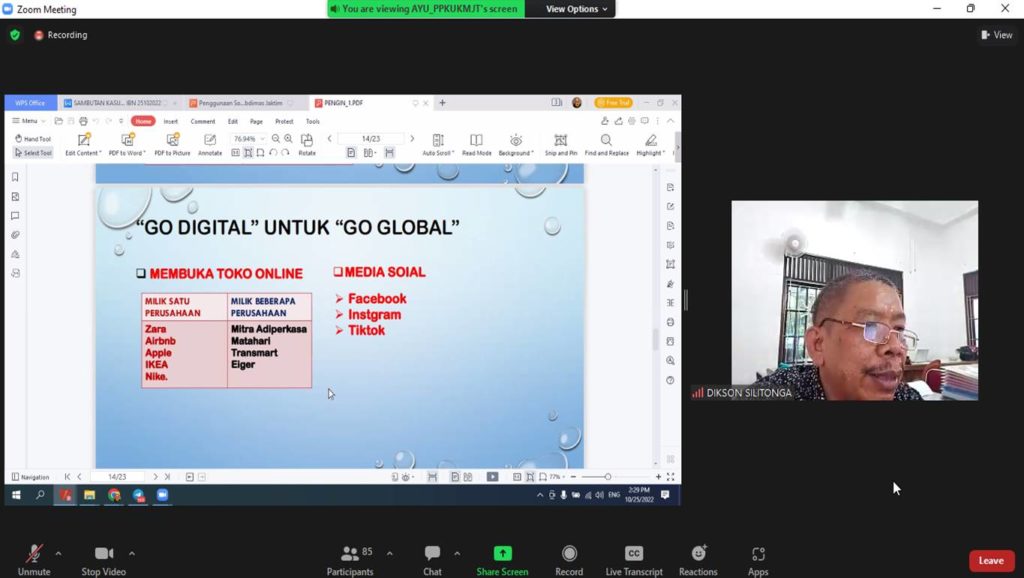The height and width of the screenshot is (578, 1024).
Task: Rotate the PDF page
Action: pyautogui.click(x=306, y=145)
